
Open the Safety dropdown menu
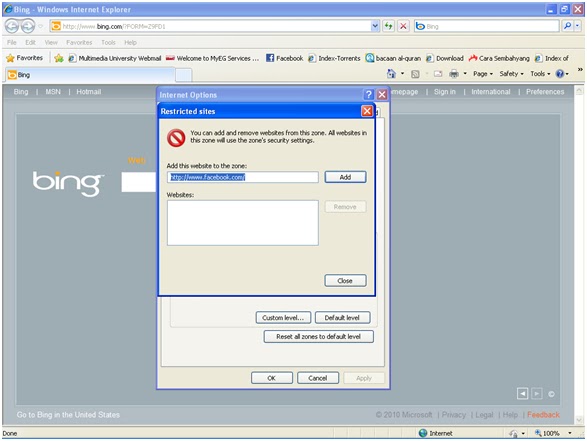pyautogui.click(x=511, y=74)
